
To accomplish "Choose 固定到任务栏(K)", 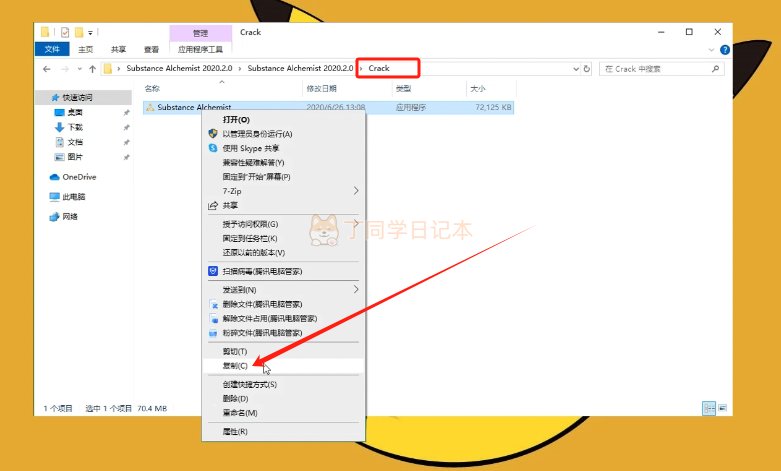I will [283, 238].
